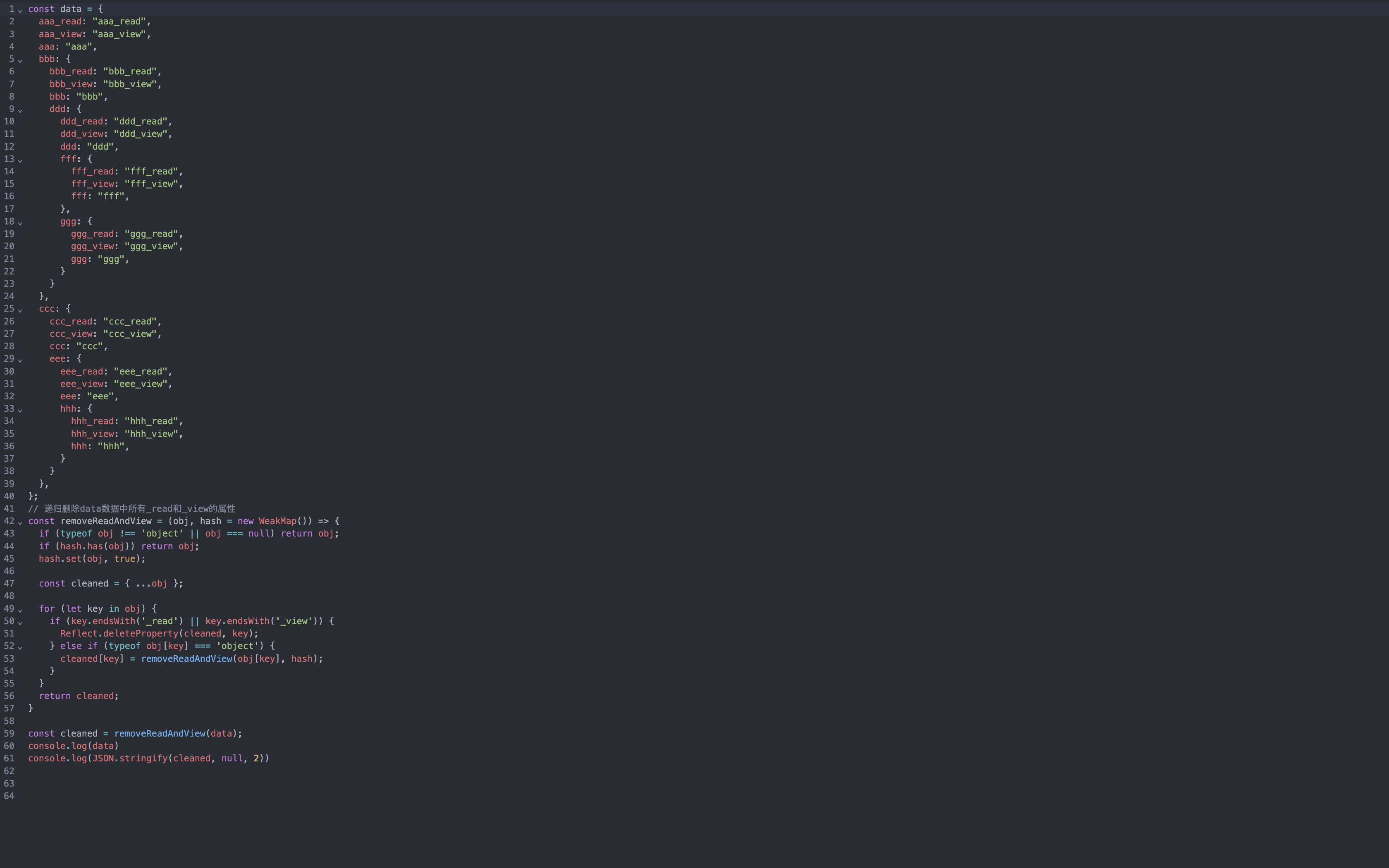Click line number 59 in the gutter

pyautogui.click(x=9, y=733)
